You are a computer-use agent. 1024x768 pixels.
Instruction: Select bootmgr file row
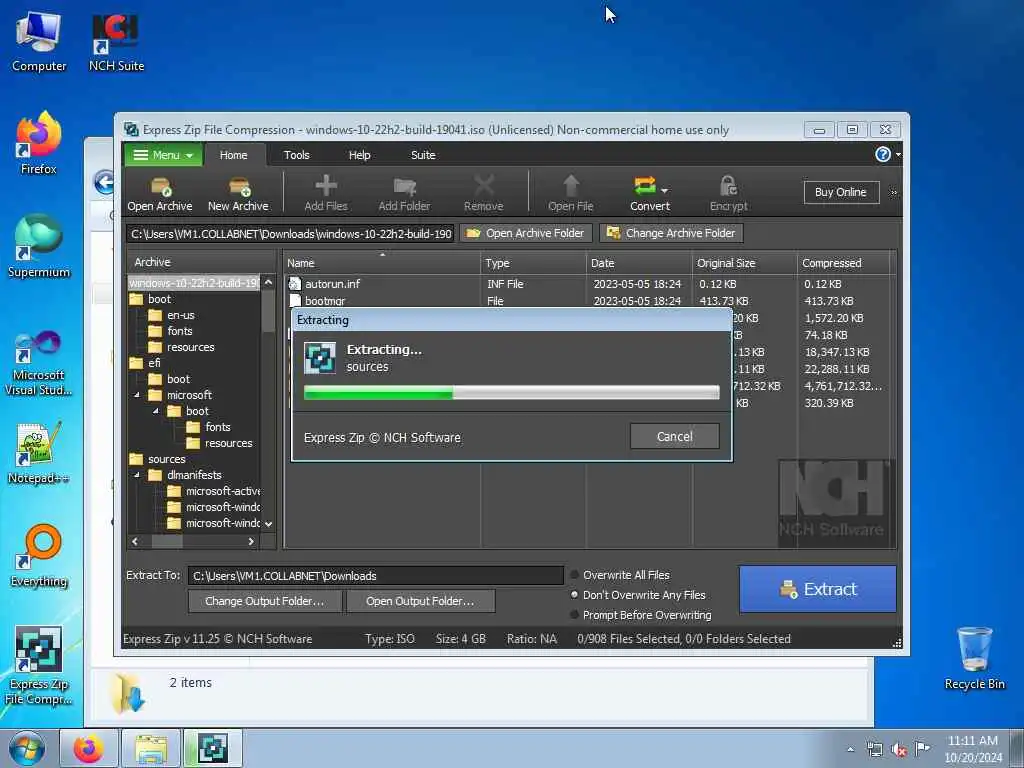click(x=588, y=301)
